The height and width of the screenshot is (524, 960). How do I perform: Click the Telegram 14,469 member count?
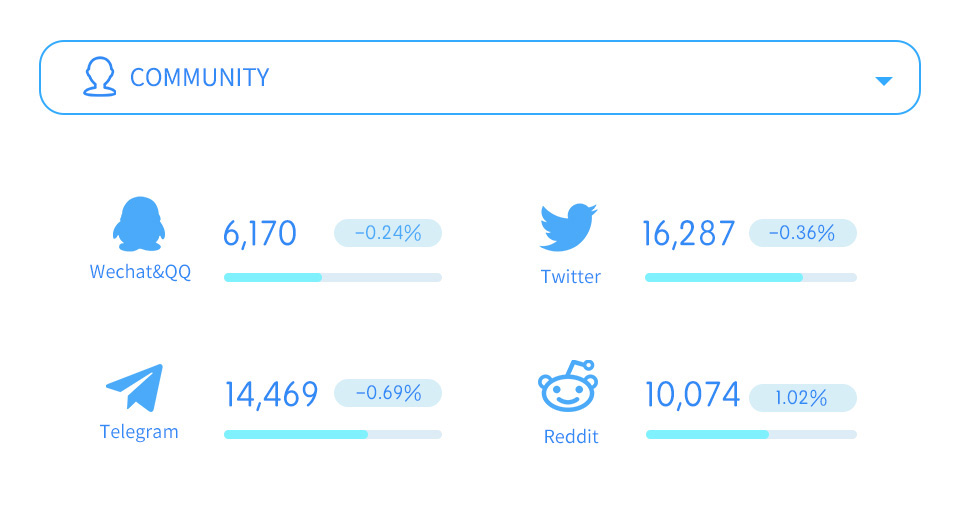[x=272, y=394]
